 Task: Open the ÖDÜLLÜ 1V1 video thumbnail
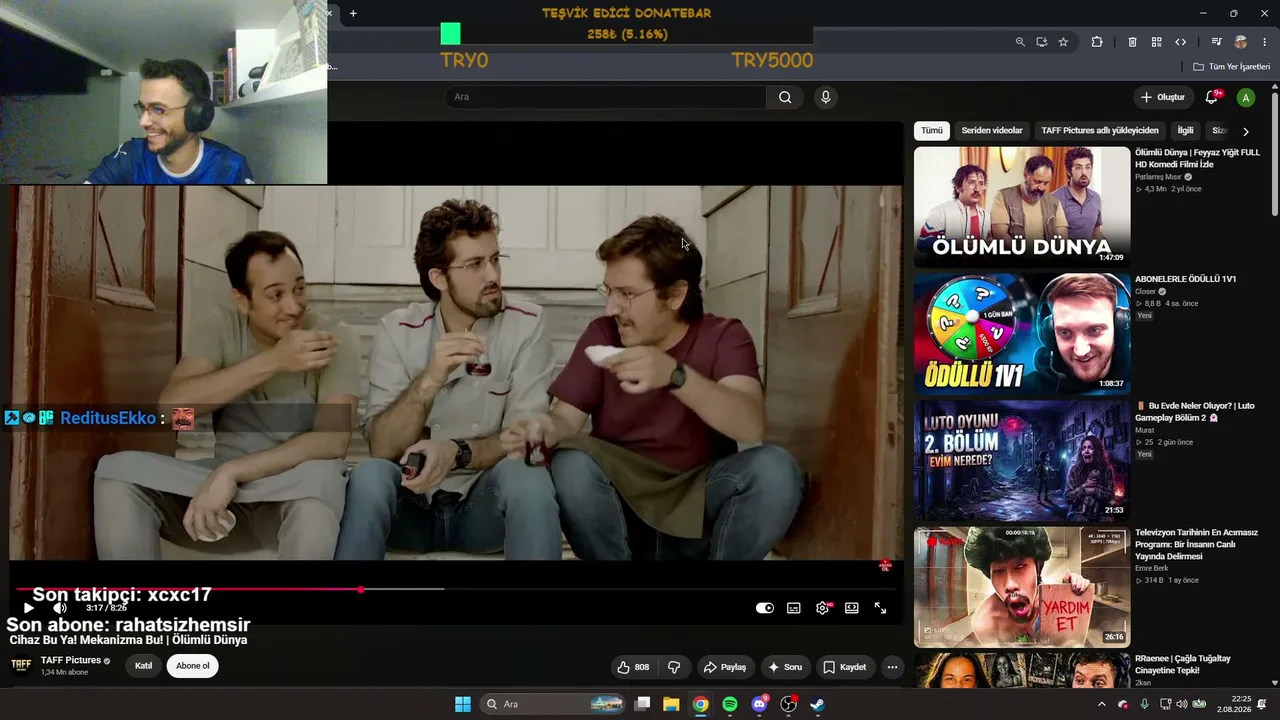[x=1022, y=334]
